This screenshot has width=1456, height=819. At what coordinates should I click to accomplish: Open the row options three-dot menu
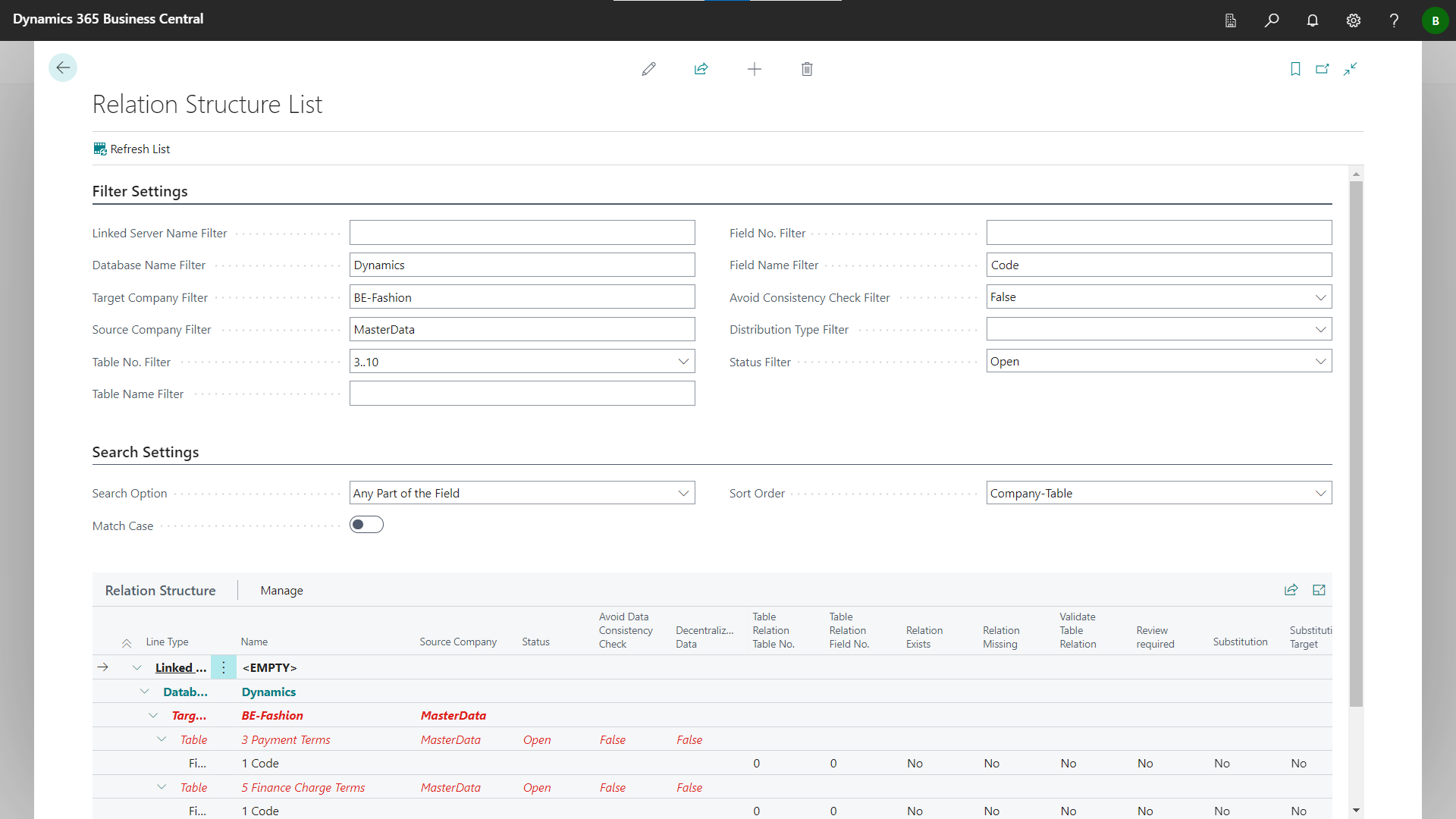tap(224, 667)
